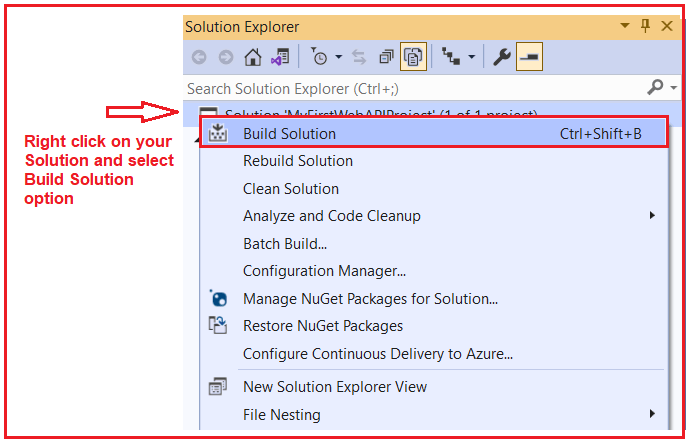The width and height of the screenshot is (686, 443).
Task: Click the Build Solution icon
Action: tap(217, 133)
